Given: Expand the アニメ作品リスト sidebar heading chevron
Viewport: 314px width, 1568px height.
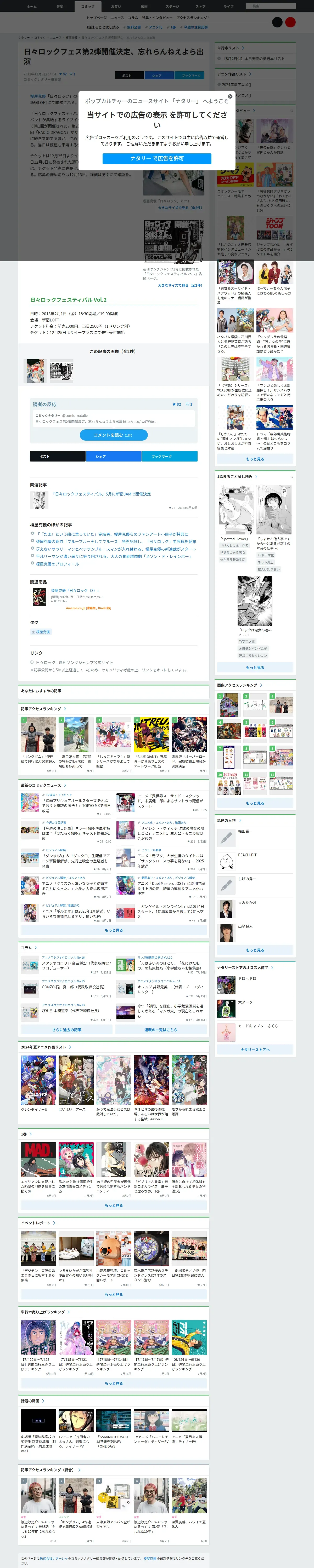Looking at the screenshot, I should (x=250, y=74).
